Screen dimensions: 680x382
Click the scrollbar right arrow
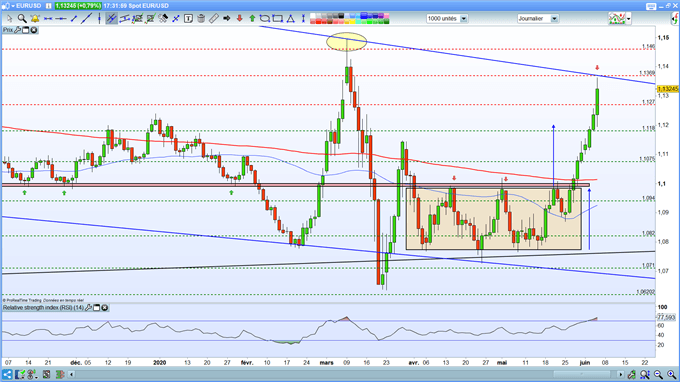tap(621, 374)
